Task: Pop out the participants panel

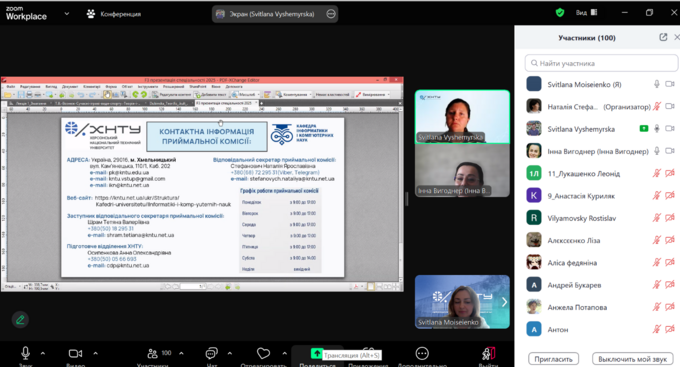Action: tap(663, 37)
